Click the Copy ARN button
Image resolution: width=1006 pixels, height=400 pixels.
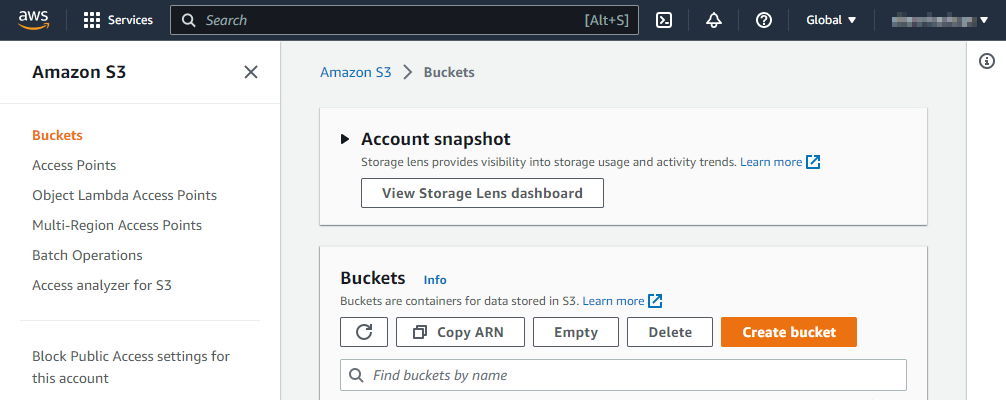pyautogui.click(x=460, y=332)
